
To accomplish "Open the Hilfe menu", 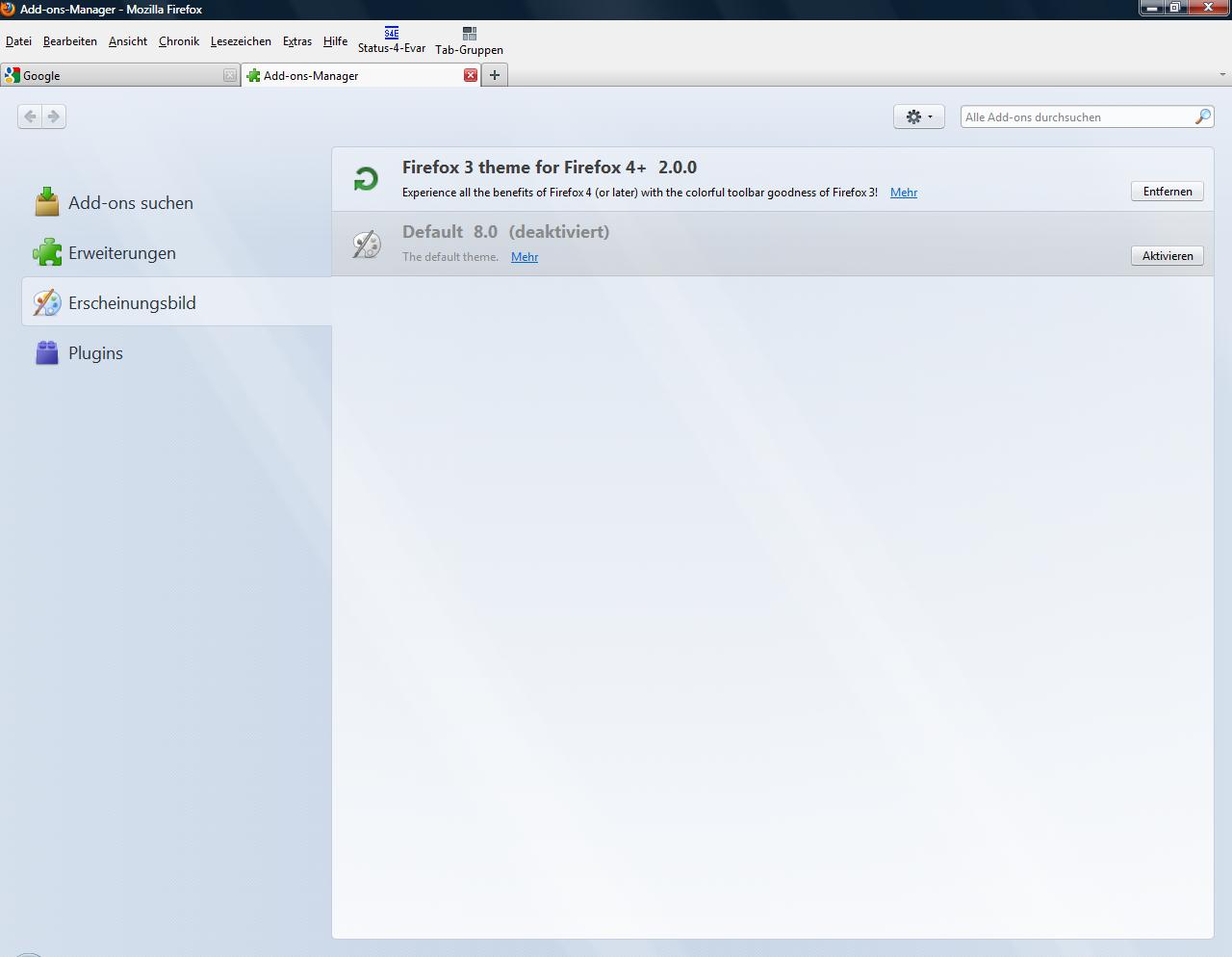I will 336,41.
